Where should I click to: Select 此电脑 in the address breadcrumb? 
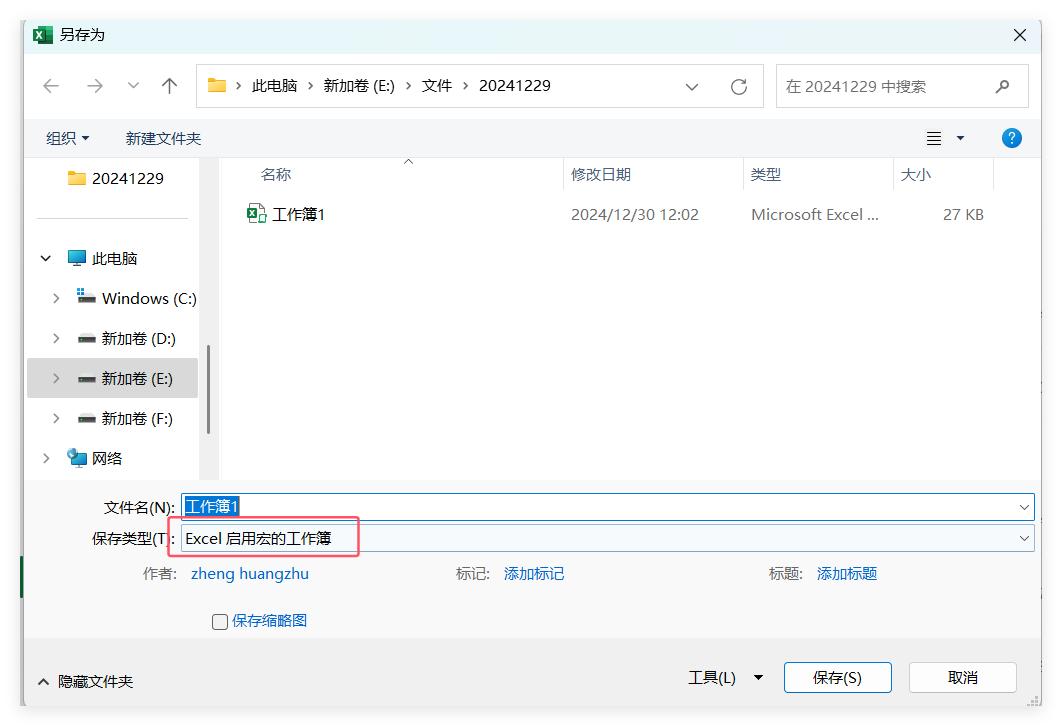[x=274, y=86]
